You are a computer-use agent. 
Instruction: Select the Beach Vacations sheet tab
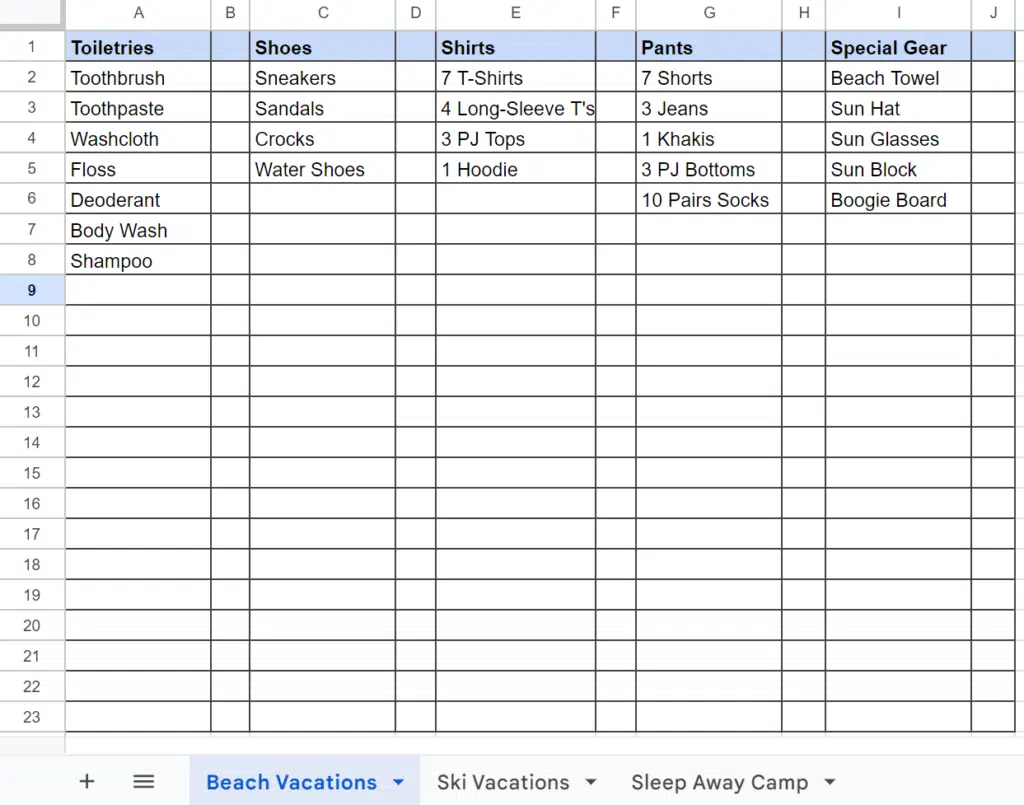click(291, 782)
